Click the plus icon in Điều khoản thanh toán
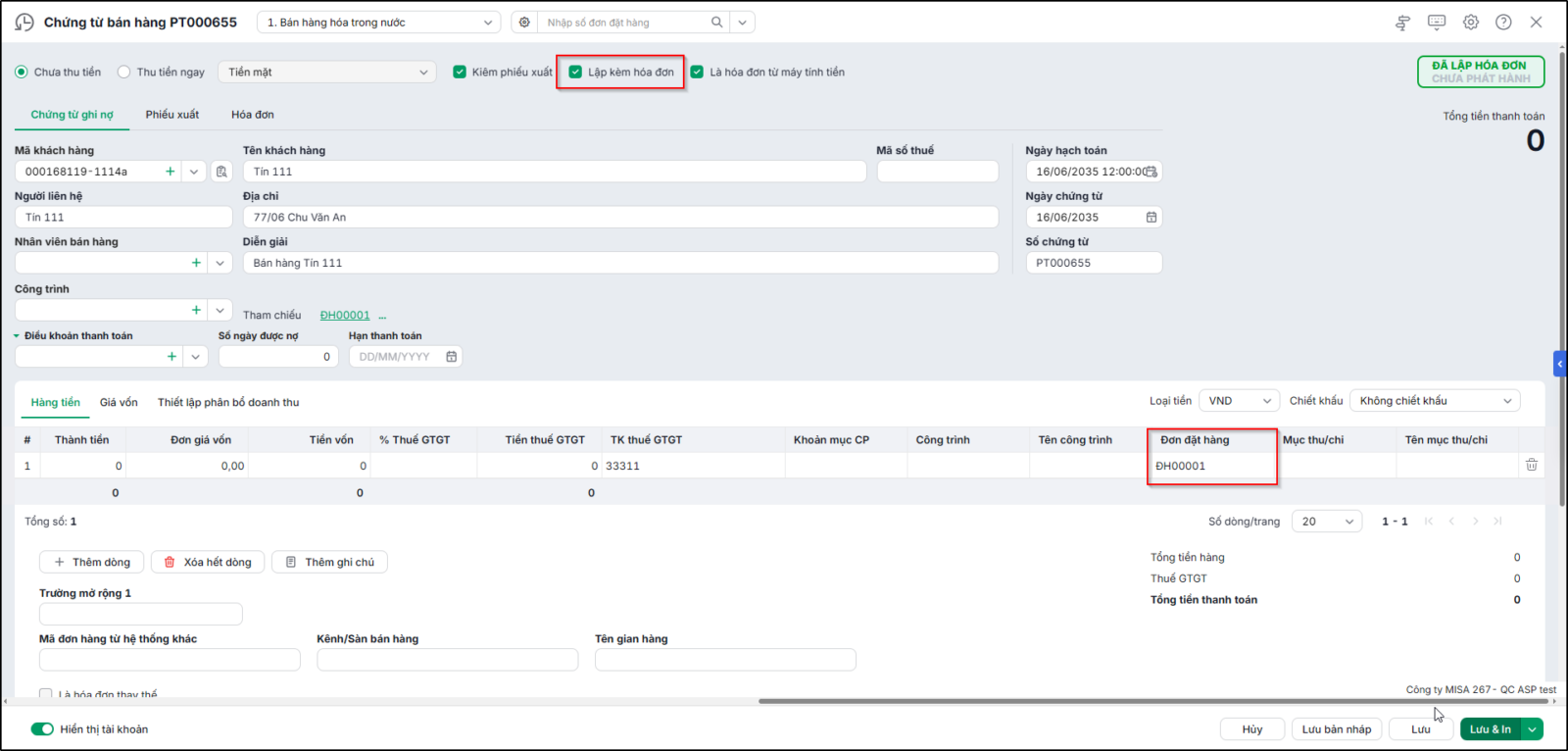Image resolution: width=1568 pixels, height=751 pixels. click(x=171, y=357)
